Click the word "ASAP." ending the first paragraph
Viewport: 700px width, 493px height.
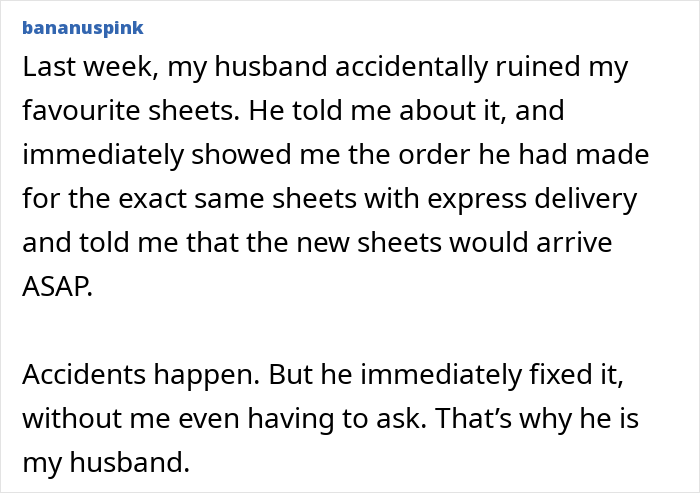click(58, 287)
